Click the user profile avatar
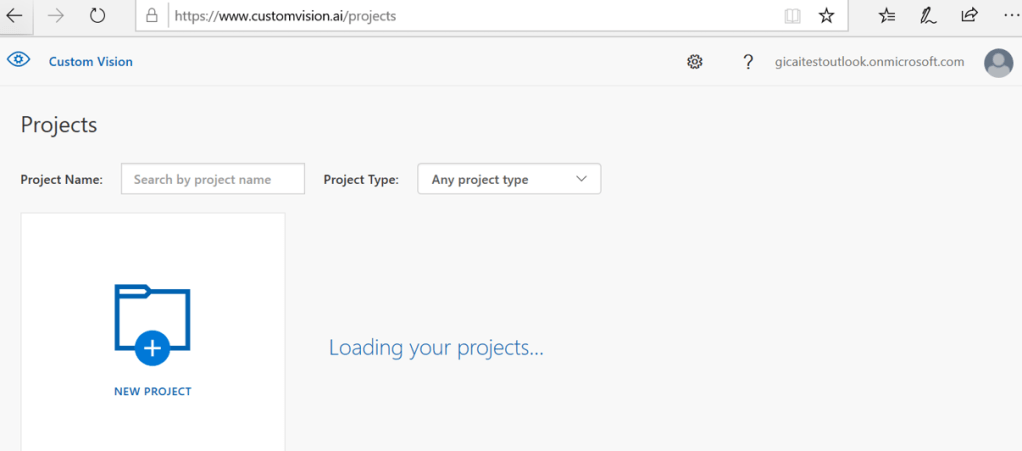The height and width of the screenshot is (451, 1022). [x=998, y=63]
